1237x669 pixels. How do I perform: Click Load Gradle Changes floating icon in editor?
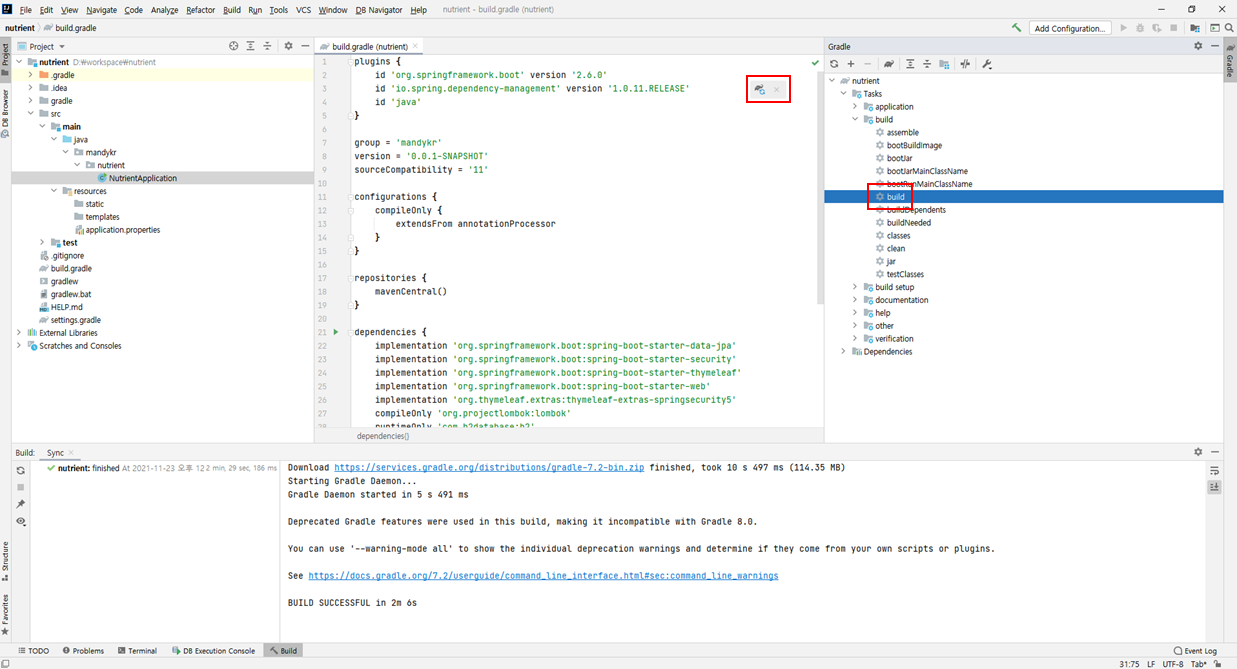click(759, 90)
